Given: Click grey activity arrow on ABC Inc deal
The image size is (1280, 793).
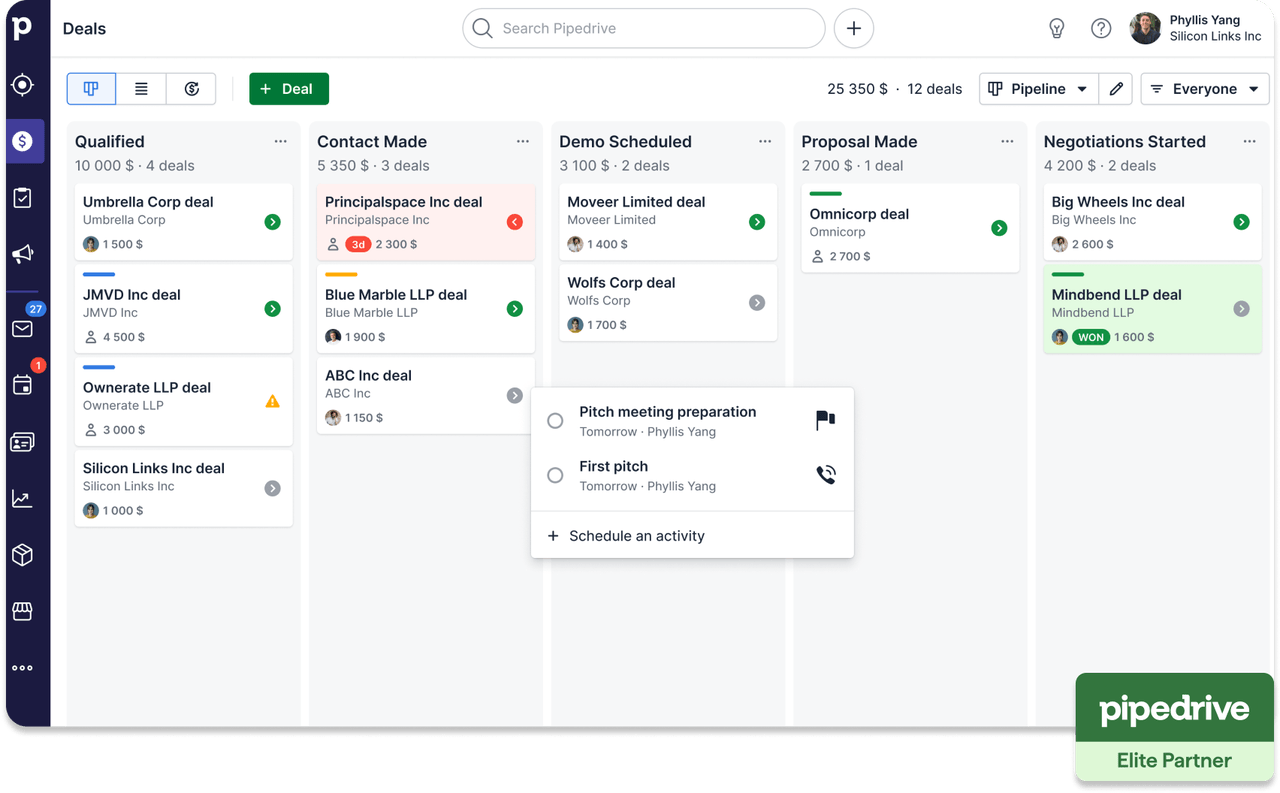Looking at the screenshot, I should [x=515, y=396].
